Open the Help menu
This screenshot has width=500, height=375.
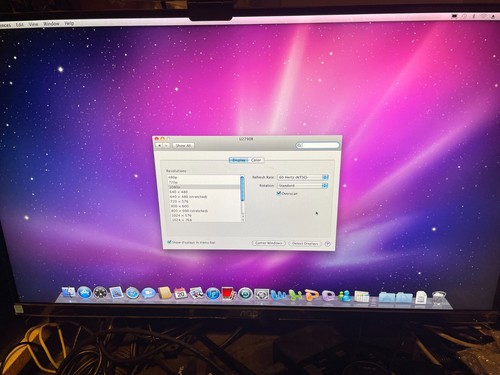[x=69, y=23]
